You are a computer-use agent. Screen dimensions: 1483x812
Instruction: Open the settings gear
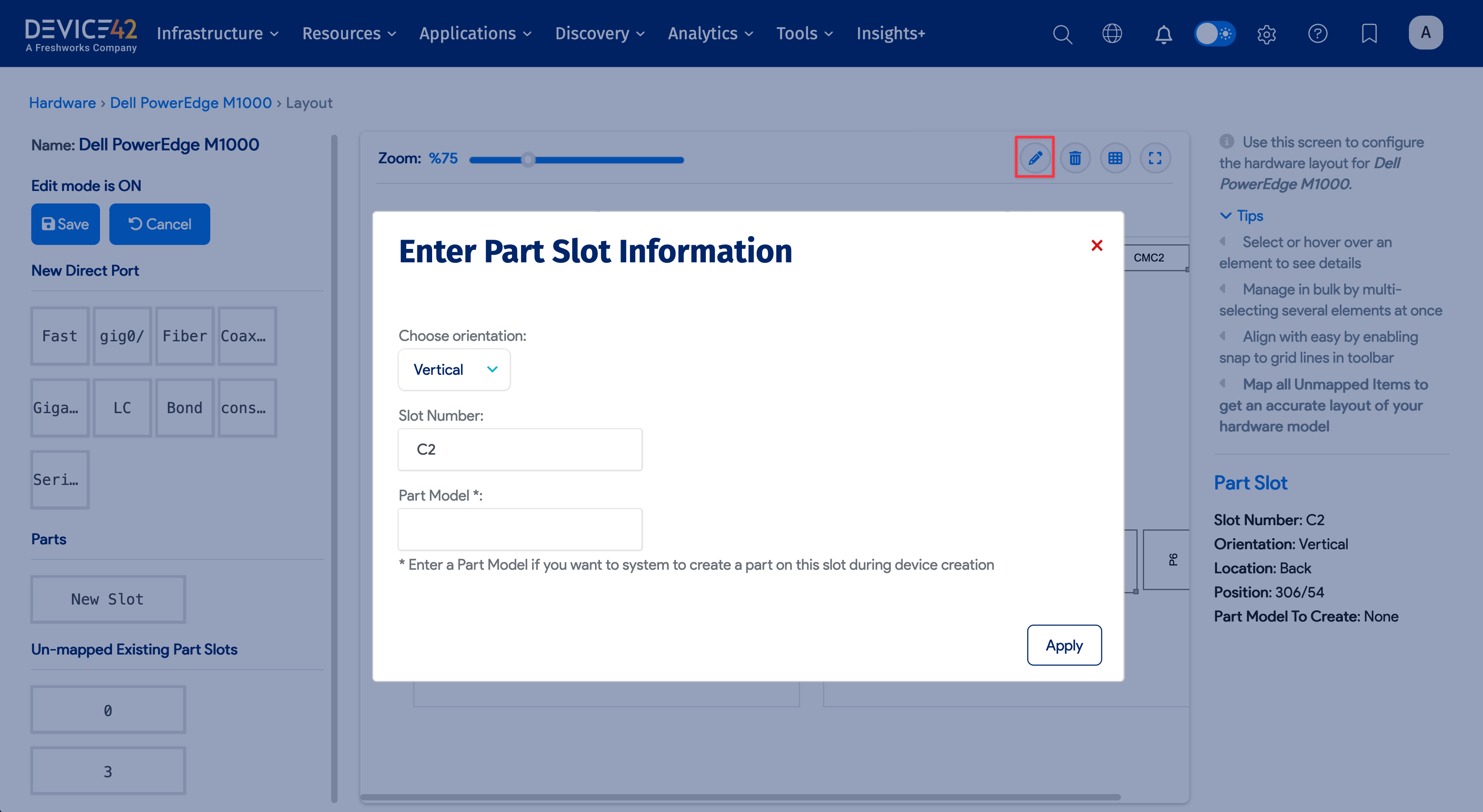pos(1266,33)
